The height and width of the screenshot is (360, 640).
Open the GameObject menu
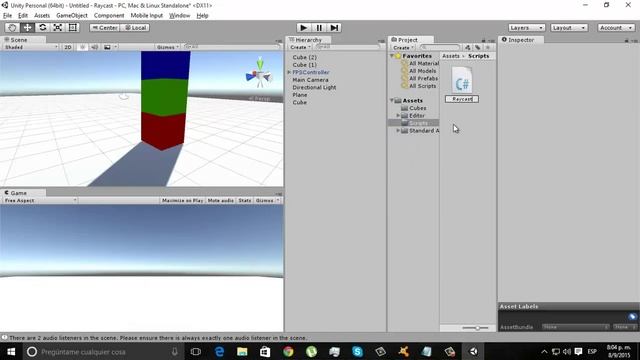click(x=72, y=16)
